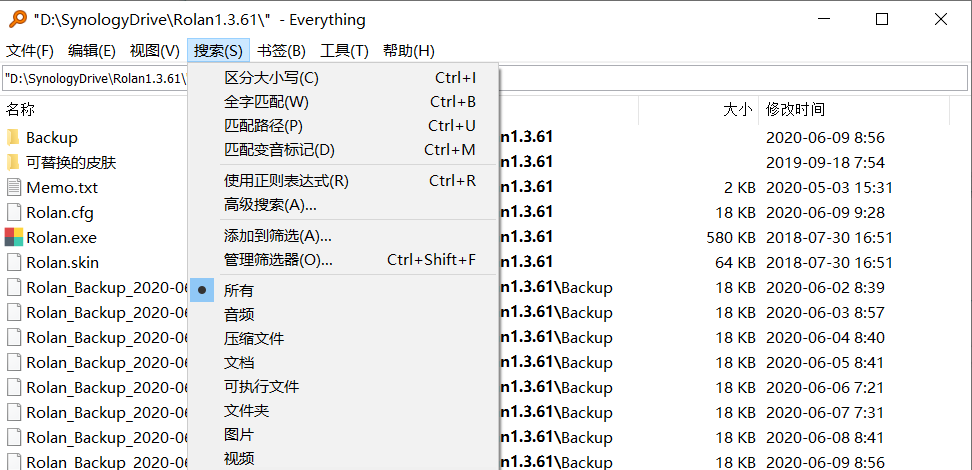Click file icon of backup dated 2020-06-07 7:31

[x=14, y=412]
